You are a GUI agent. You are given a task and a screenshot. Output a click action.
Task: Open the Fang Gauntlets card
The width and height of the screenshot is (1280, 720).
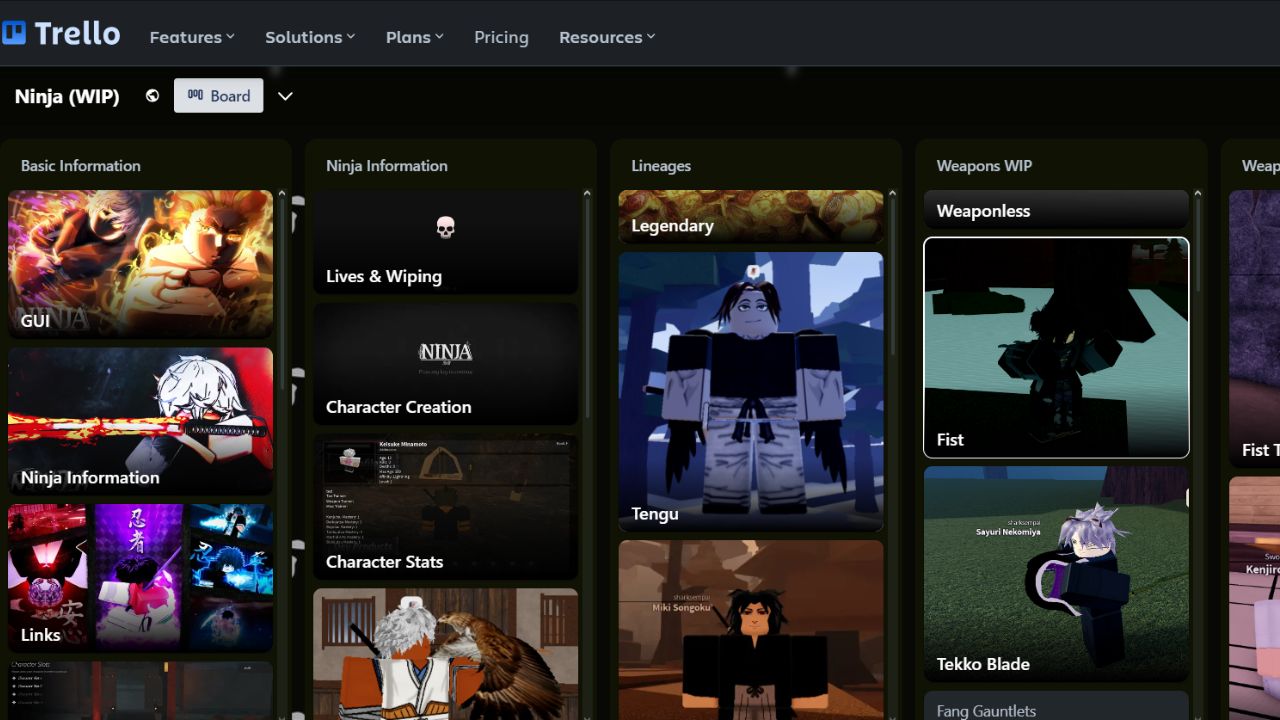pos(1055,710)
